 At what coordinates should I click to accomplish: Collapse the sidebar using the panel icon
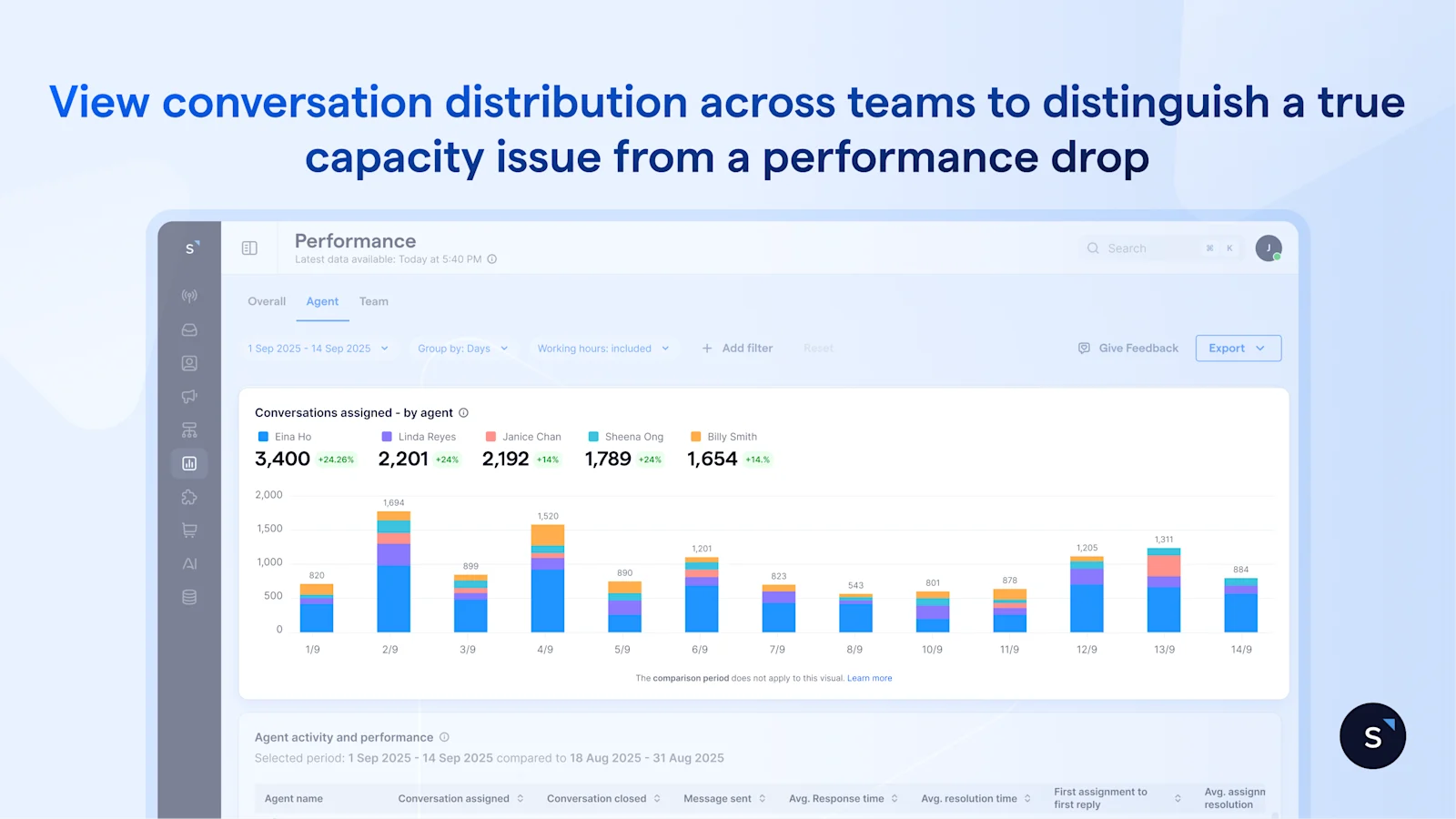[x=248, y=248]
